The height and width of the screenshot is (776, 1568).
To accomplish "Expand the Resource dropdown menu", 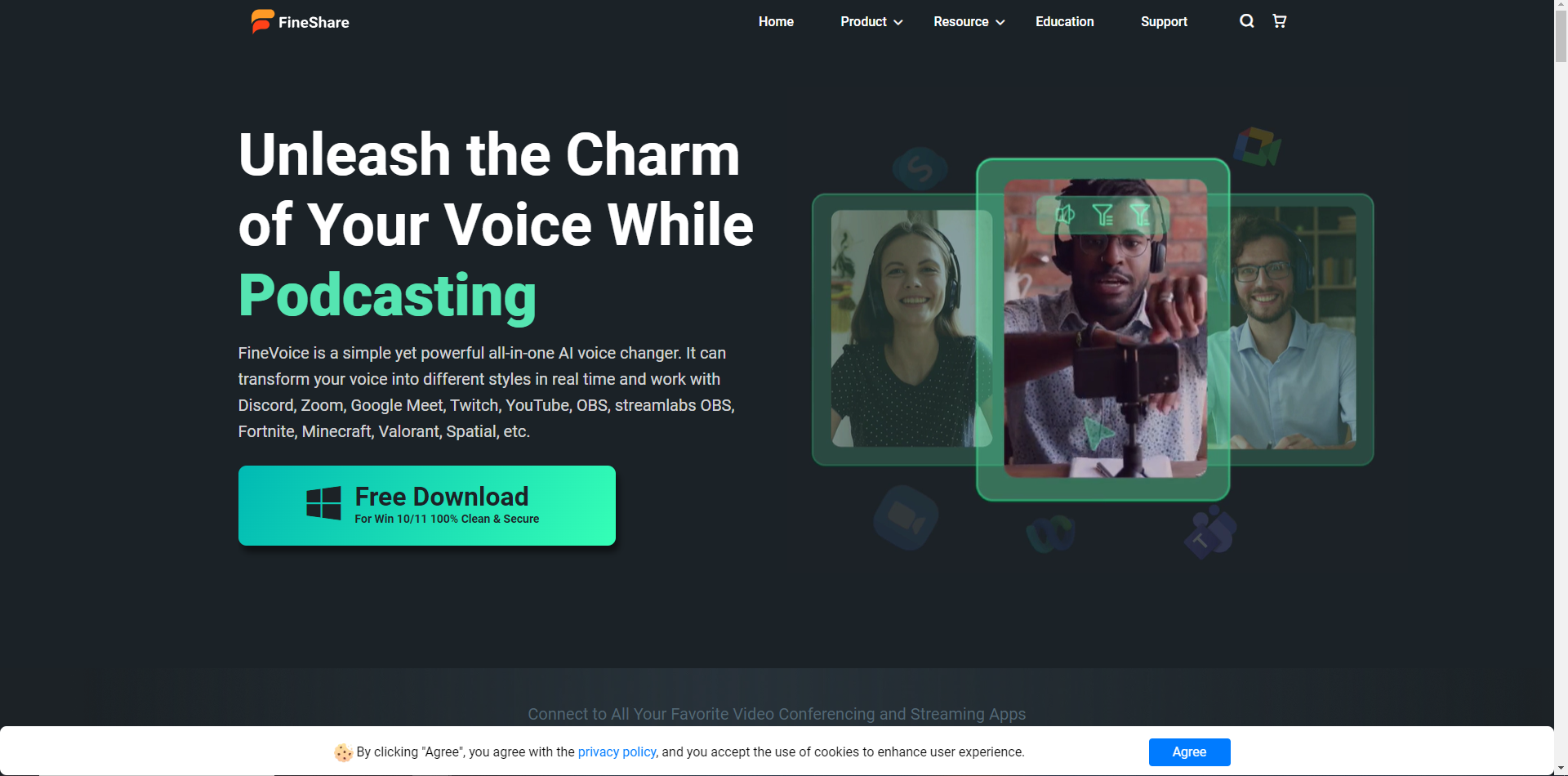I will pyautogui.click(x=969, y=22).
